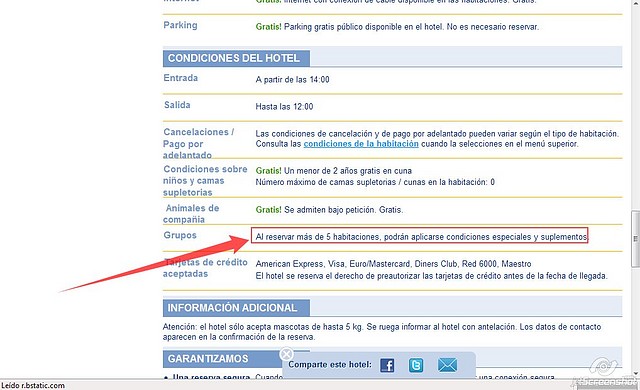This screenshot has width=640, height=390.
Task: Click 'Un menor de 2 años gratis en cuna'
Action: (x=348, y=171)
